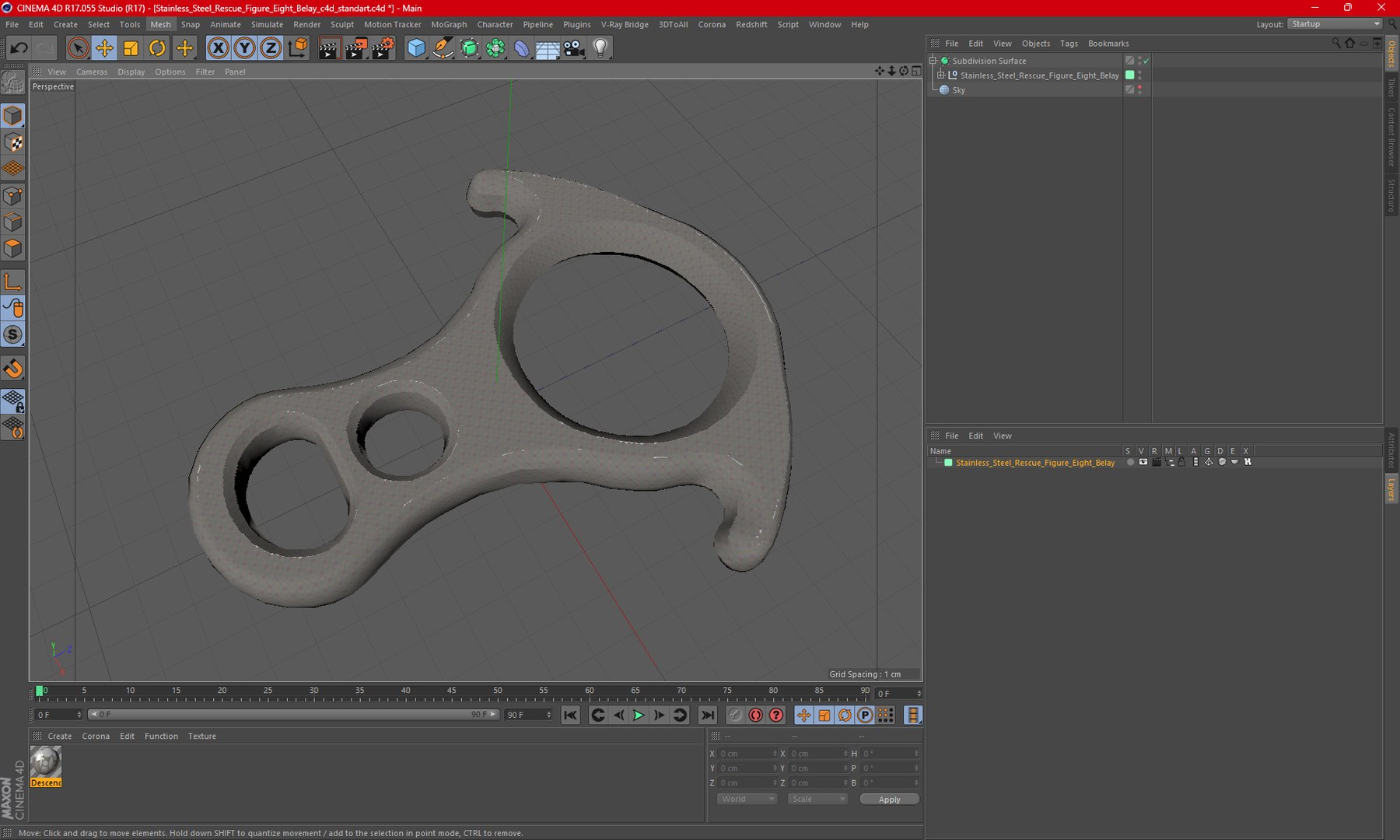Toggle Z-axis lock button
The image size is (1400, 840).
tap(270, 48)
